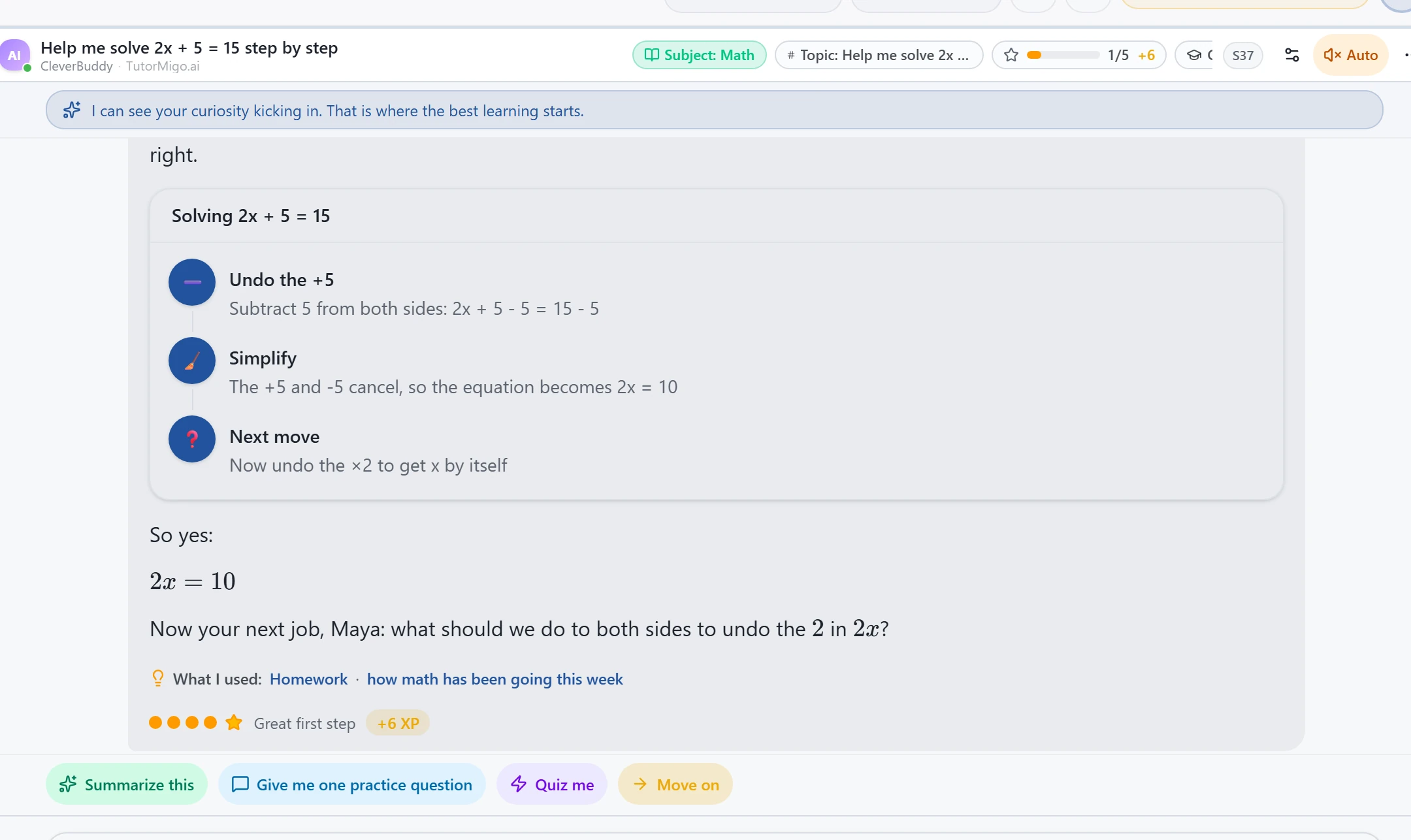Click Give me one practice question
The image size is (1411, 840).
351,784
